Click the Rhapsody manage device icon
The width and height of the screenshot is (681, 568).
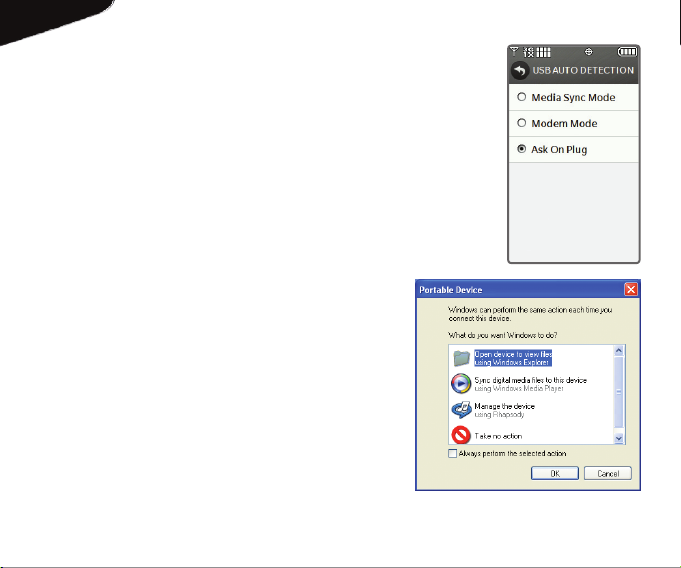point(461,409)
